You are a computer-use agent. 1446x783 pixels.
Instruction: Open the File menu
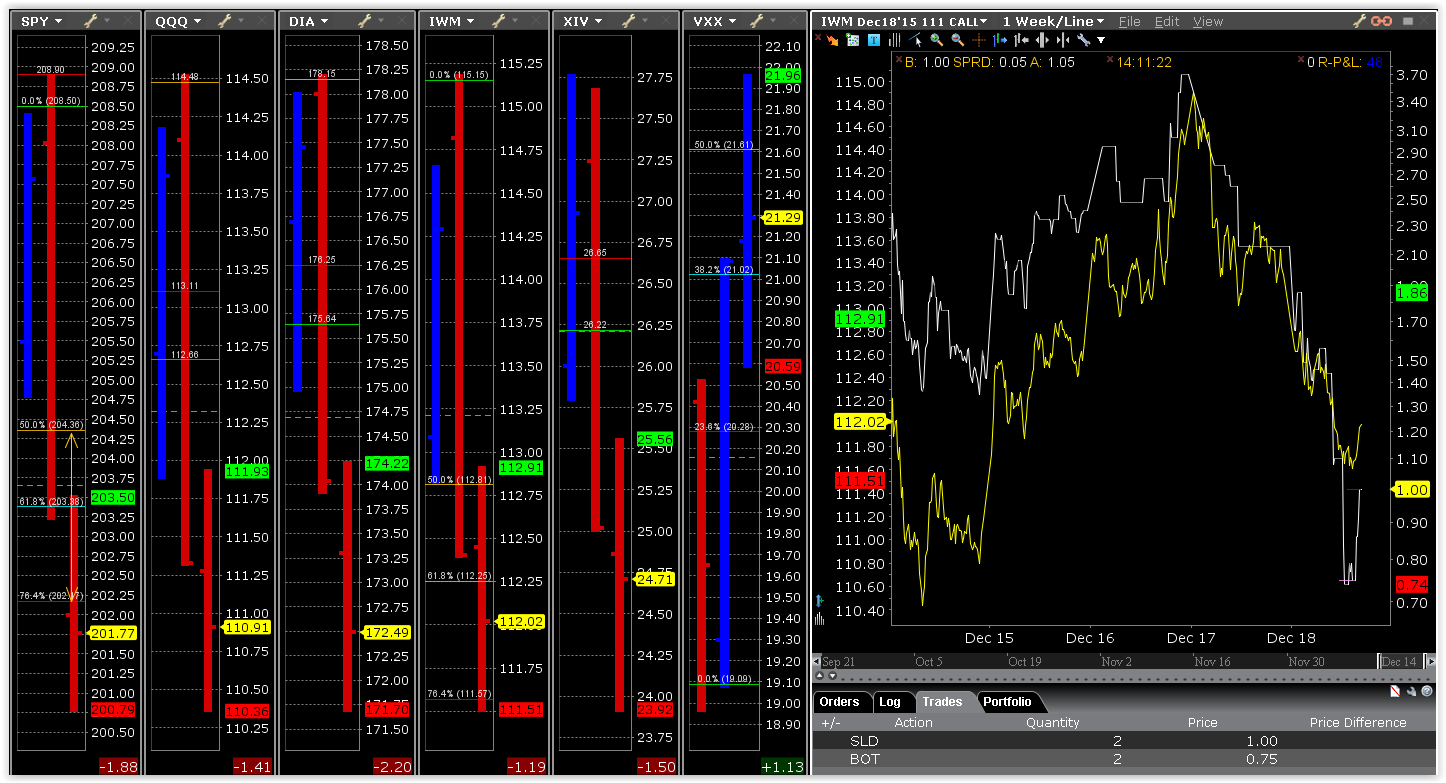(x=1129, y=21)
